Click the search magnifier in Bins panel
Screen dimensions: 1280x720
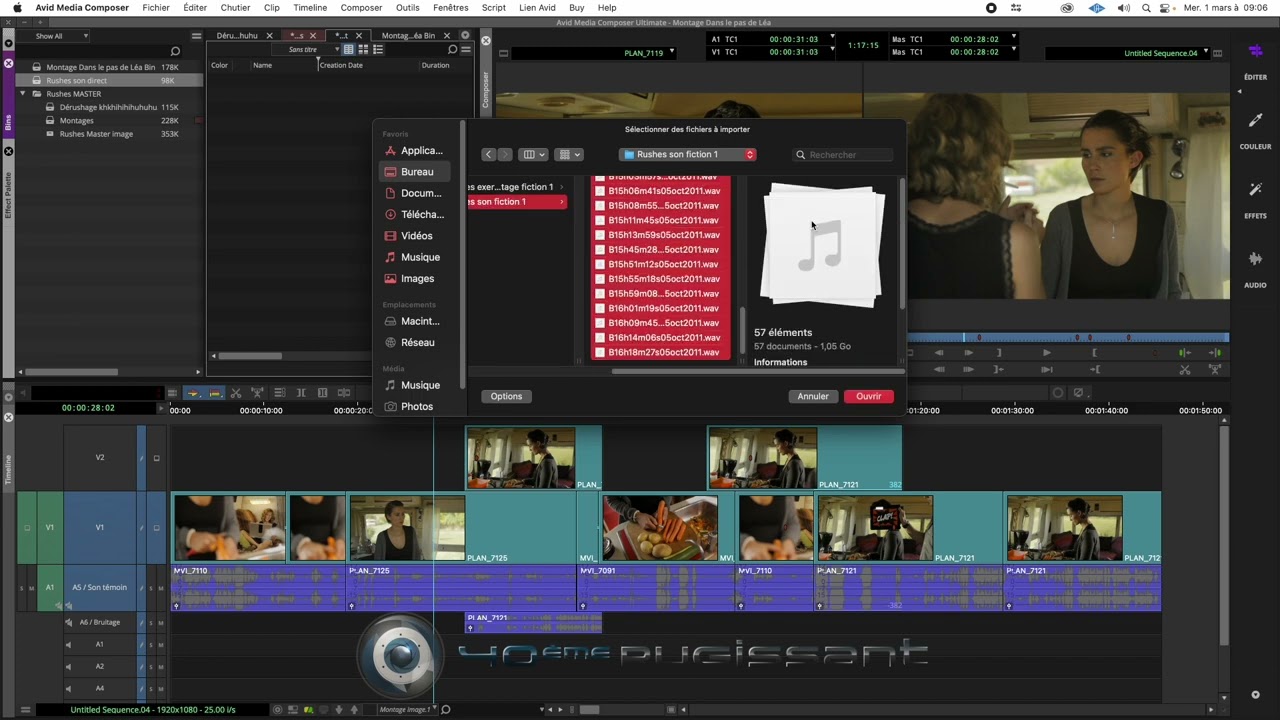coord(175,51)
